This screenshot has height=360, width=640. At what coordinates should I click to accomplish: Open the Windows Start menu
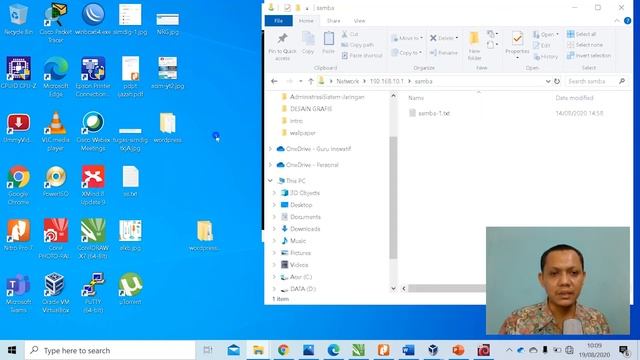[x=12, y=350]
